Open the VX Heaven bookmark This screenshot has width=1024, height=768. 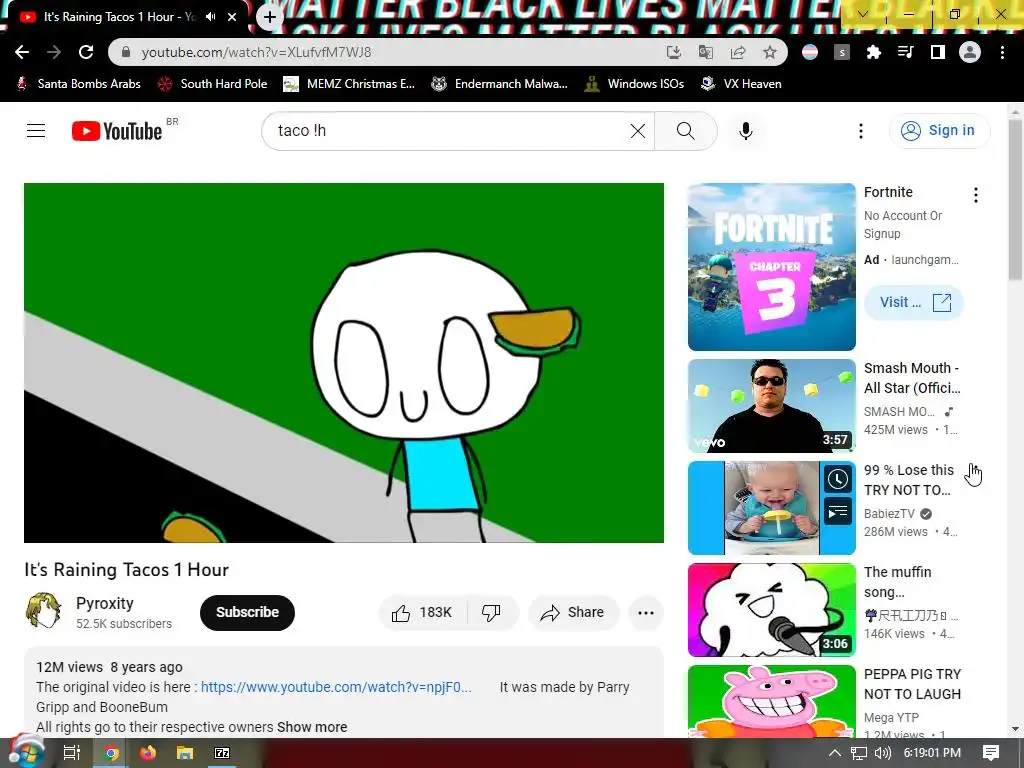point(741,84)
